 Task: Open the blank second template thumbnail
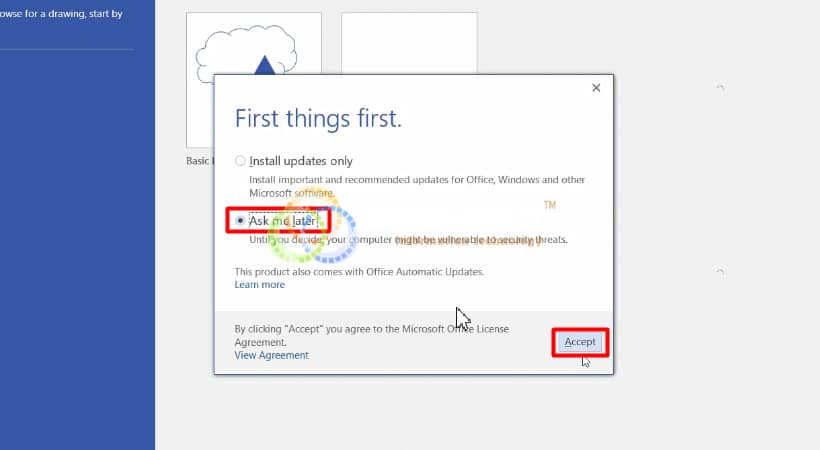pyautogui.click(x=409, y=43)
